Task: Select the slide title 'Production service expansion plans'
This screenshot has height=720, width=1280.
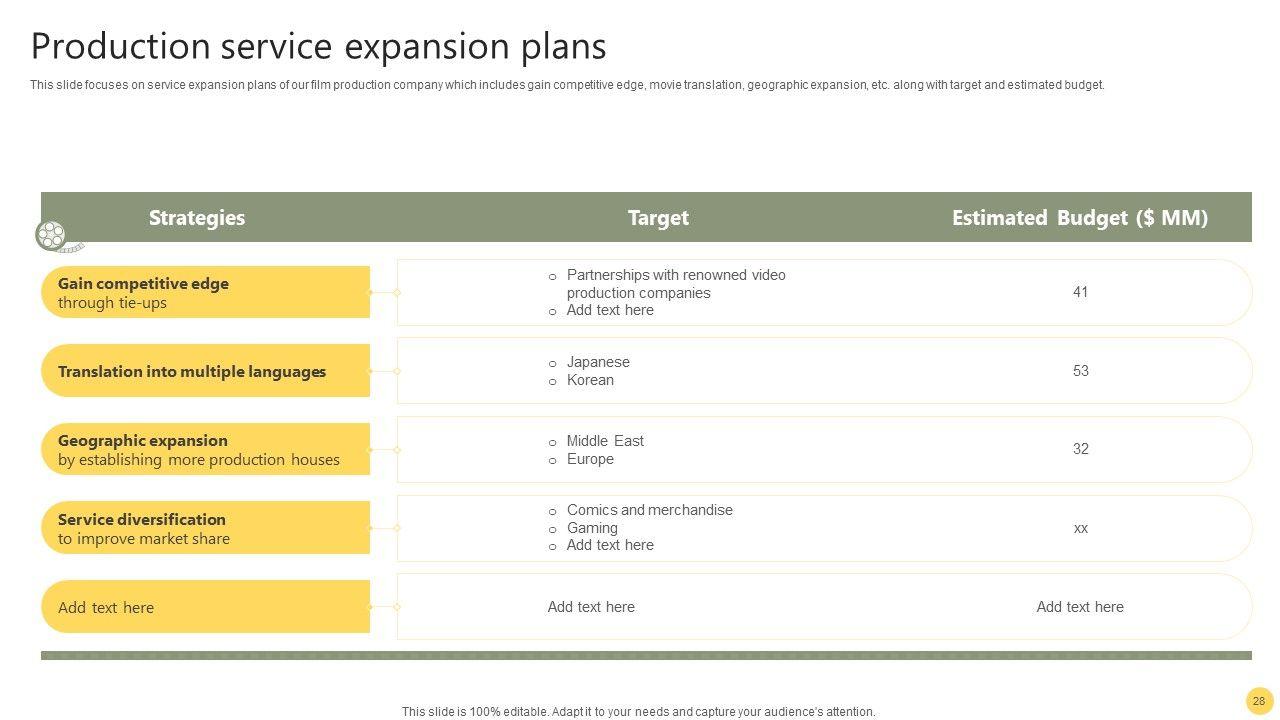Action: click(x=318, y=47)
